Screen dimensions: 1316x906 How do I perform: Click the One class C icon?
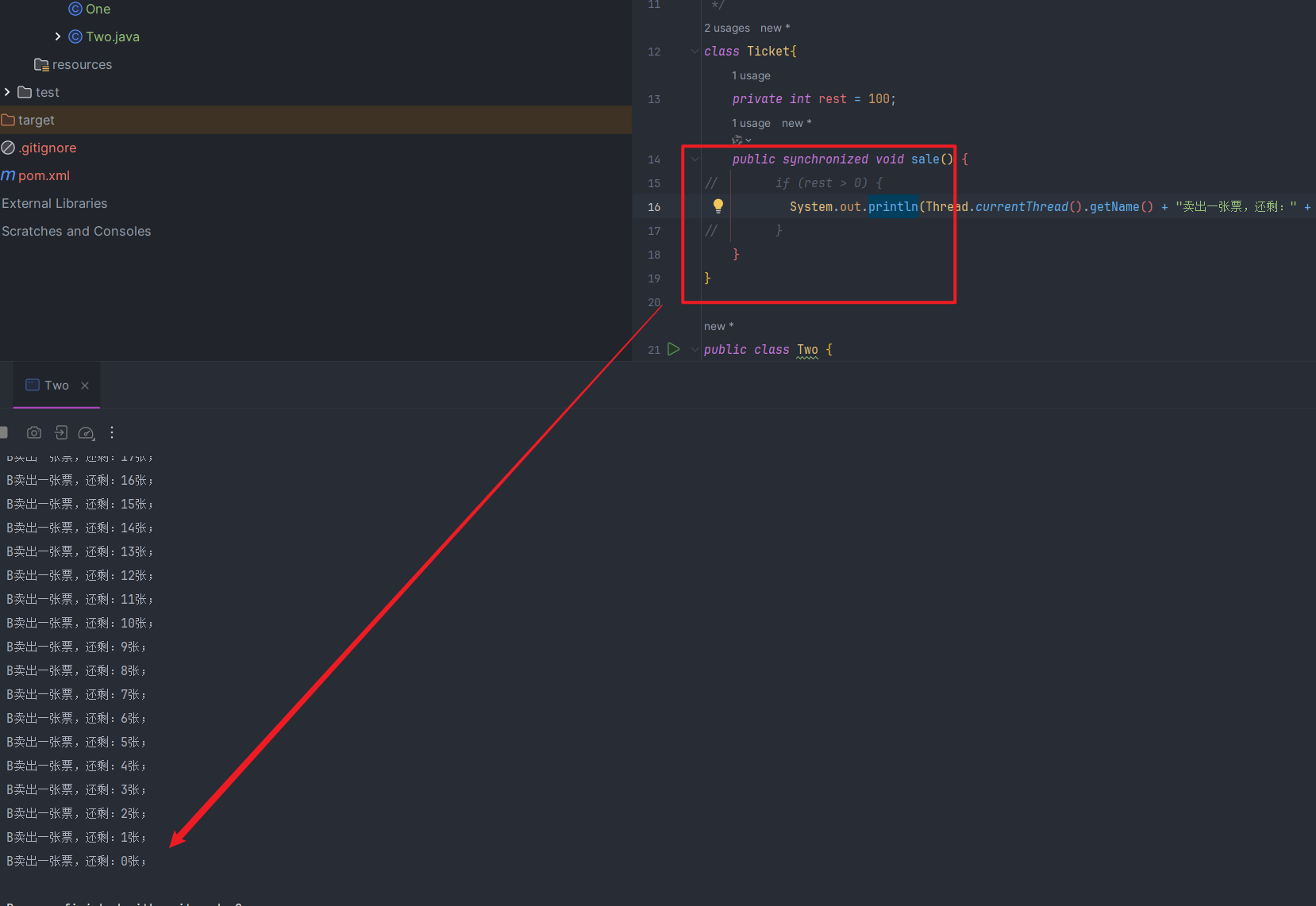click(x=75, y=9)
